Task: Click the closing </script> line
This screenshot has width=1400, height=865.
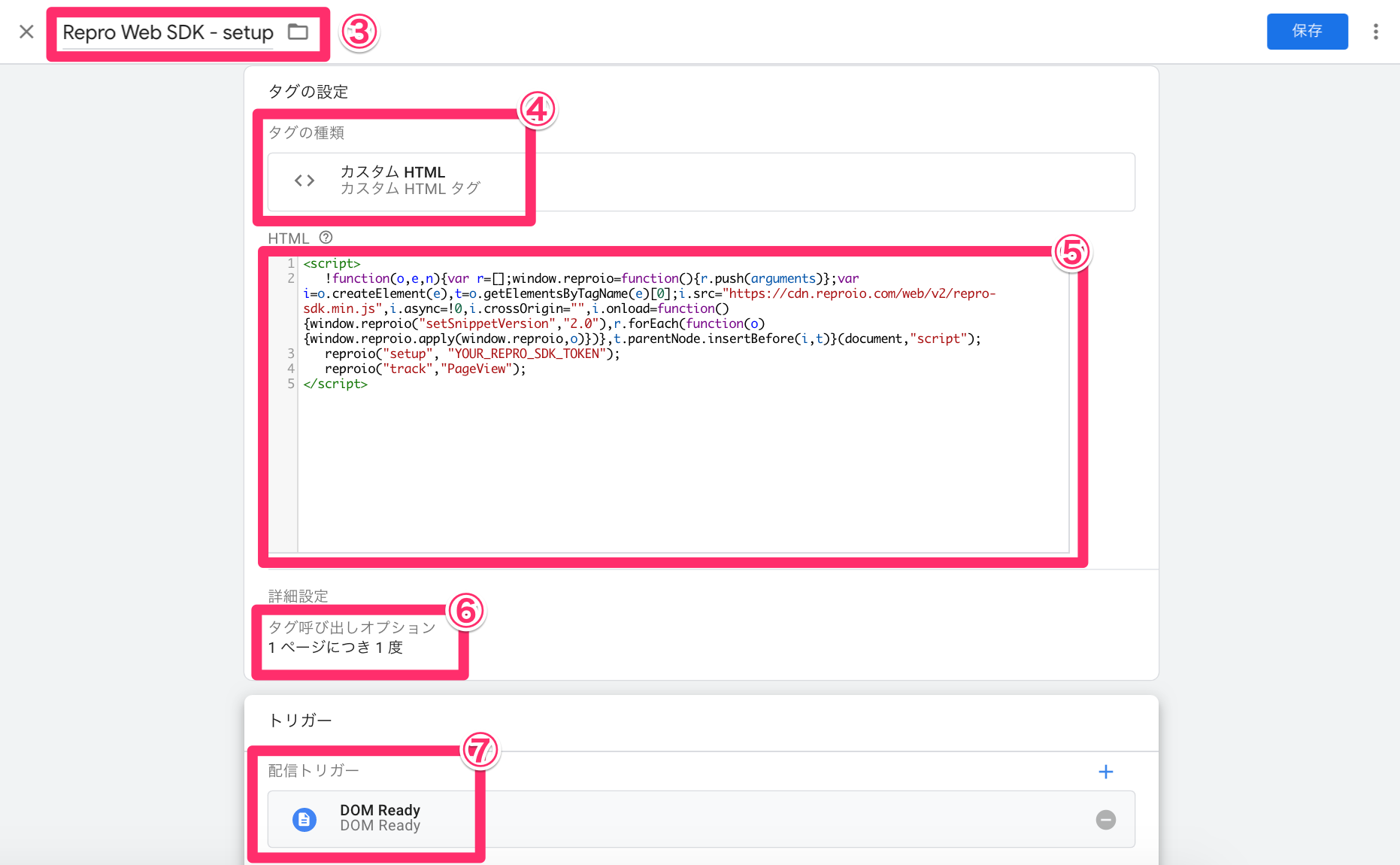Action: (335, 384)
